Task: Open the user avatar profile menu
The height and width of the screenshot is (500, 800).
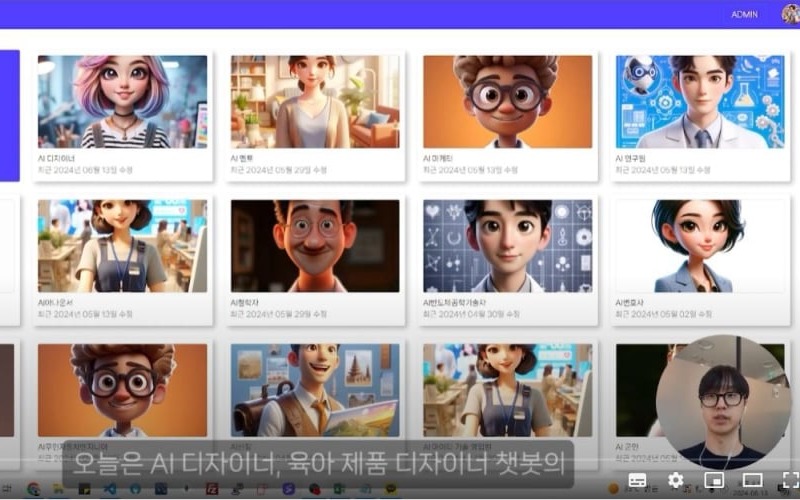Action: 789,14
